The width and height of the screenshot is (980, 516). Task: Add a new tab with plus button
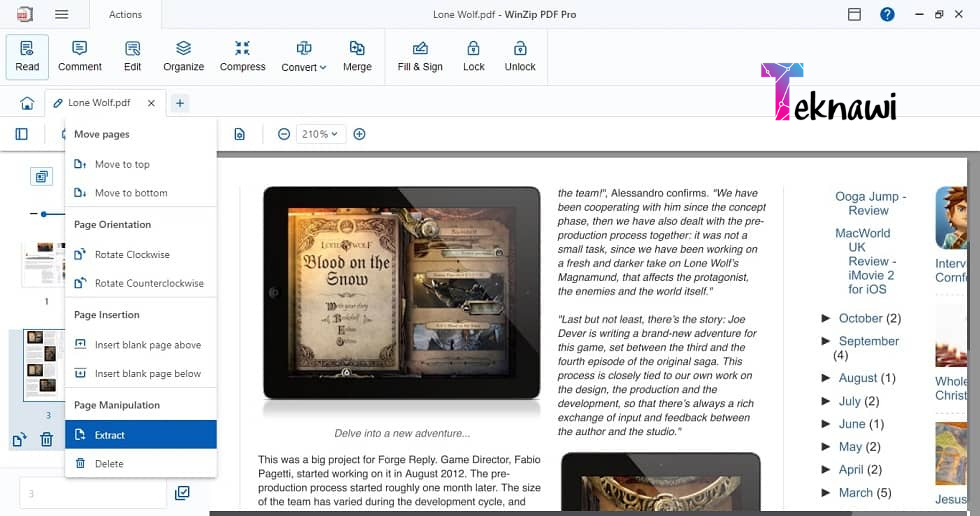point(179,103)
